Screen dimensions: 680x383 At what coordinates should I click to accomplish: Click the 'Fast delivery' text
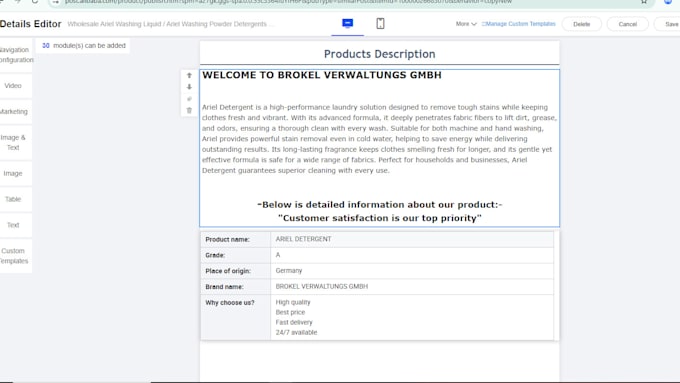[294, 322]
